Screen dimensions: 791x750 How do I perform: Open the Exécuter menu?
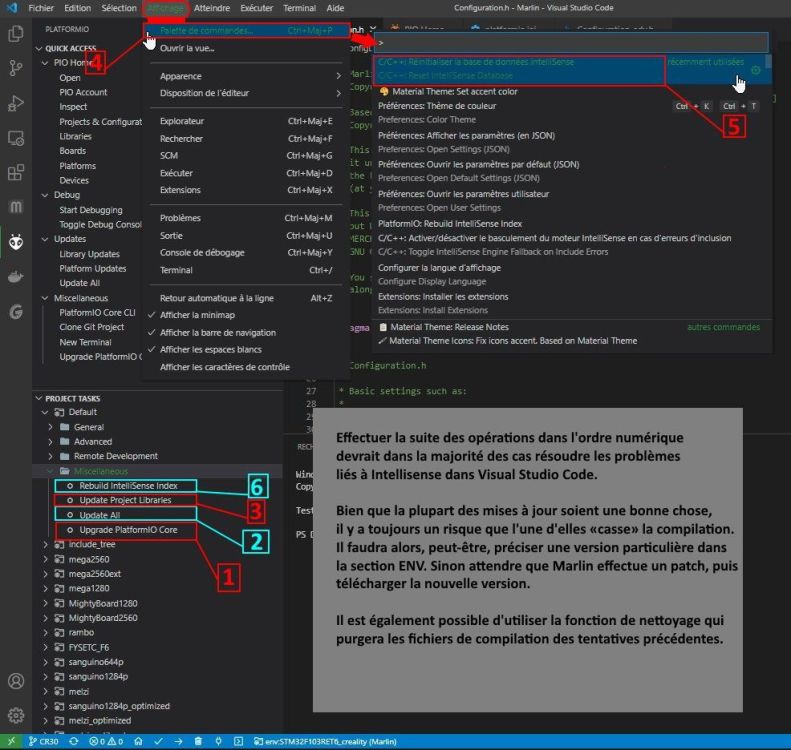click(256, 8)
